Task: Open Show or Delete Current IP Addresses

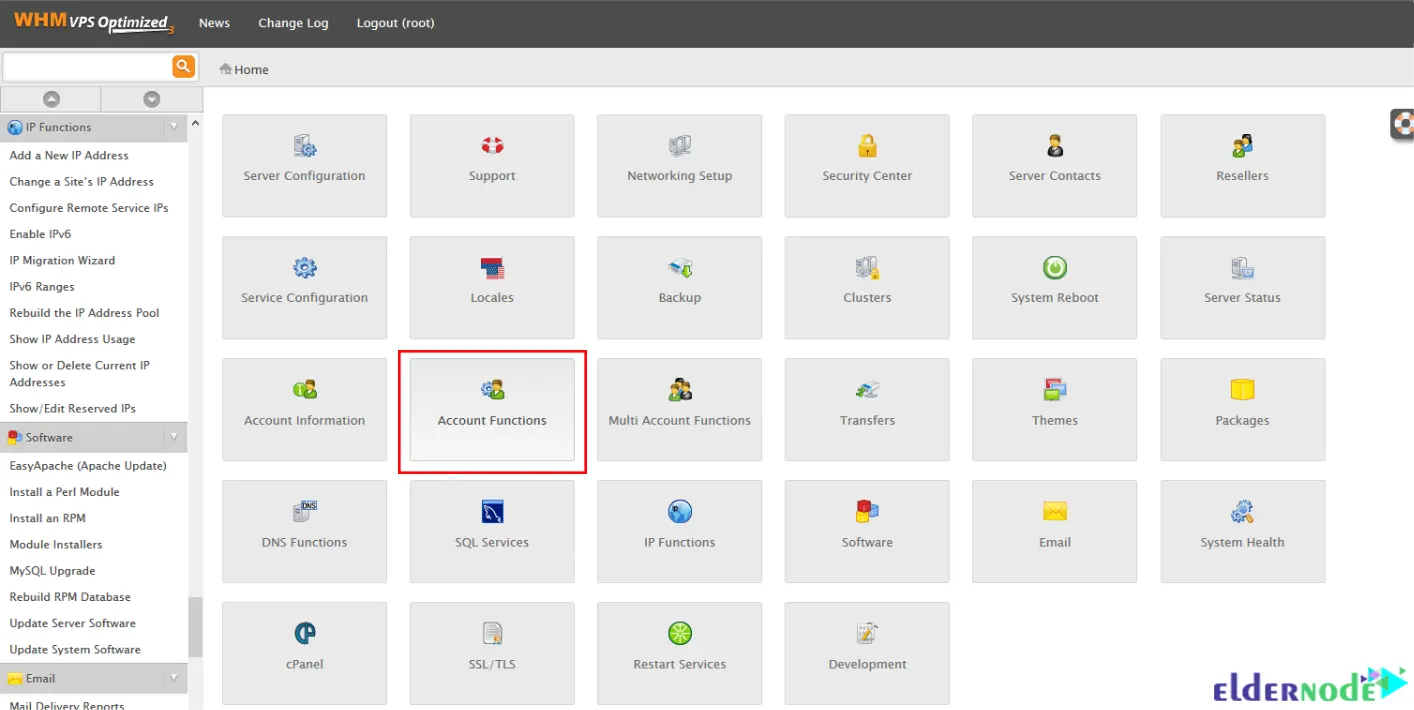Action: [80, 373]
